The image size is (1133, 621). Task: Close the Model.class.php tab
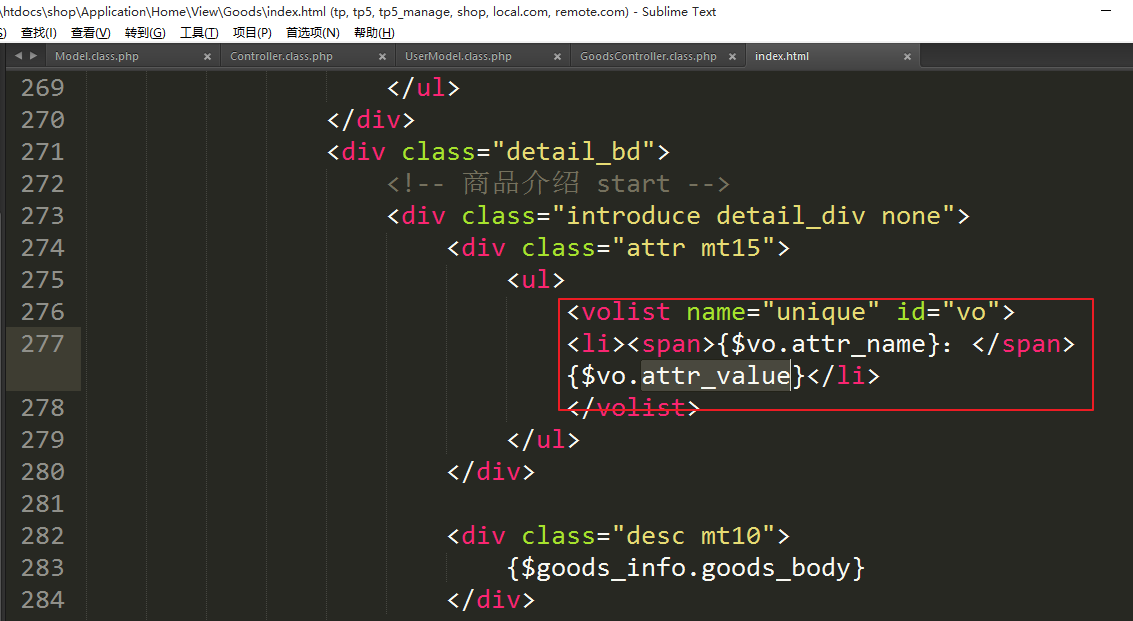coord(208,57)
